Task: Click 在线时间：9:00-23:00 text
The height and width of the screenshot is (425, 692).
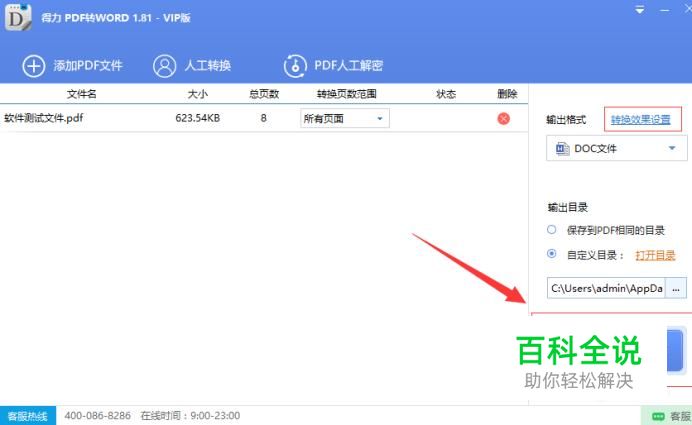Action: coord(190,416)
